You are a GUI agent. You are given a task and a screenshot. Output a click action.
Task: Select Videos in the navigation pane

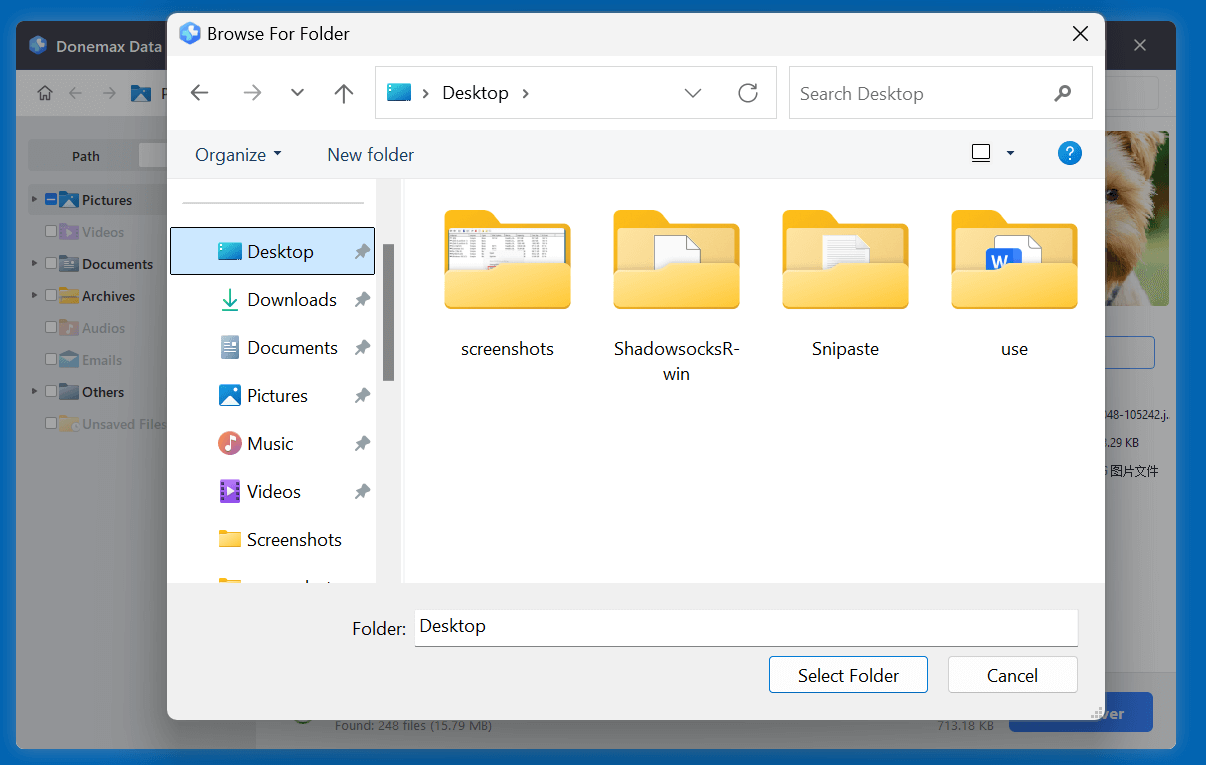(x=273, y=492)
